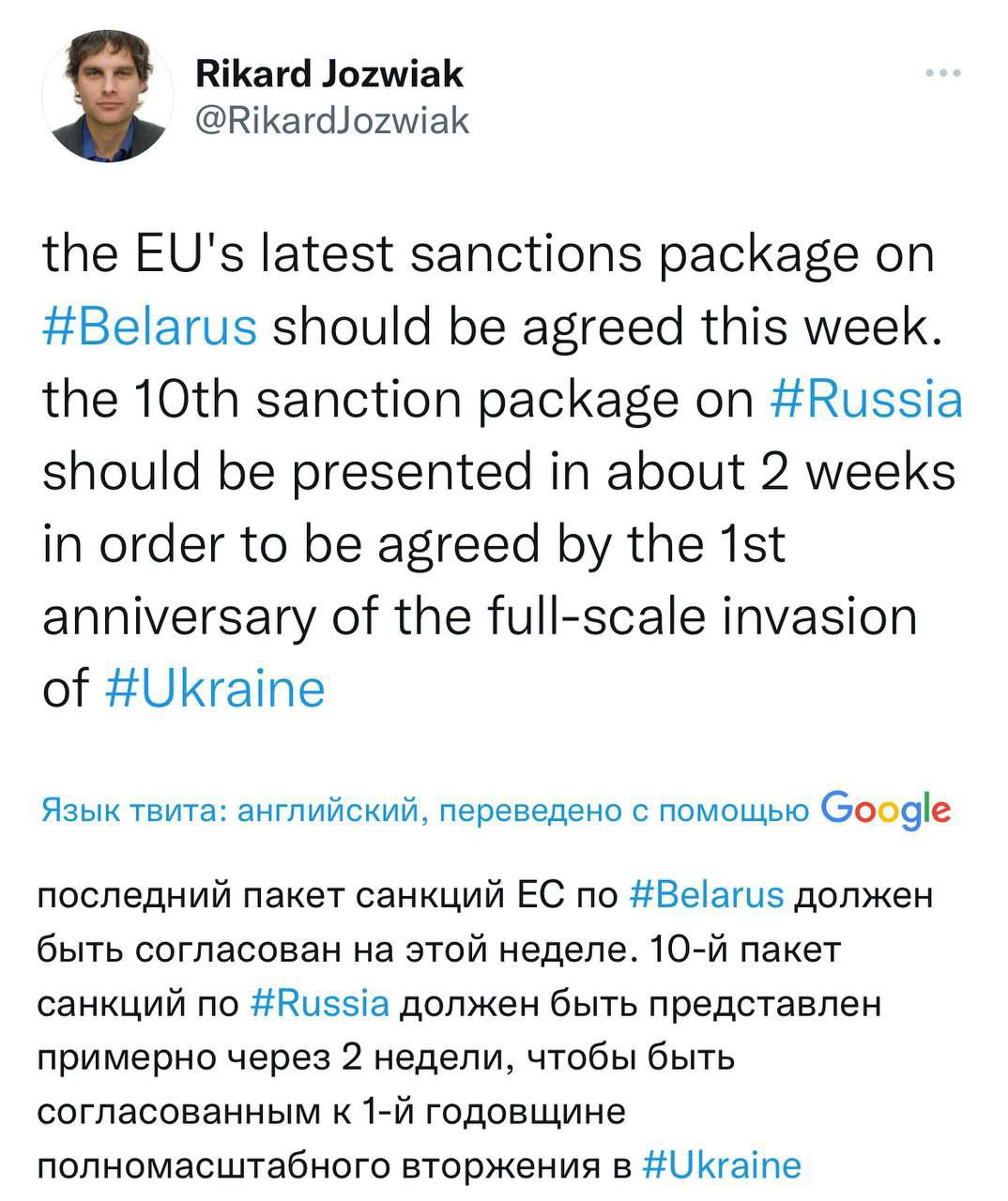This screenshot has height=1201, width=1008.
Task: Open #Belarus hashtag in the Russian translation
Action: point(703,895)
